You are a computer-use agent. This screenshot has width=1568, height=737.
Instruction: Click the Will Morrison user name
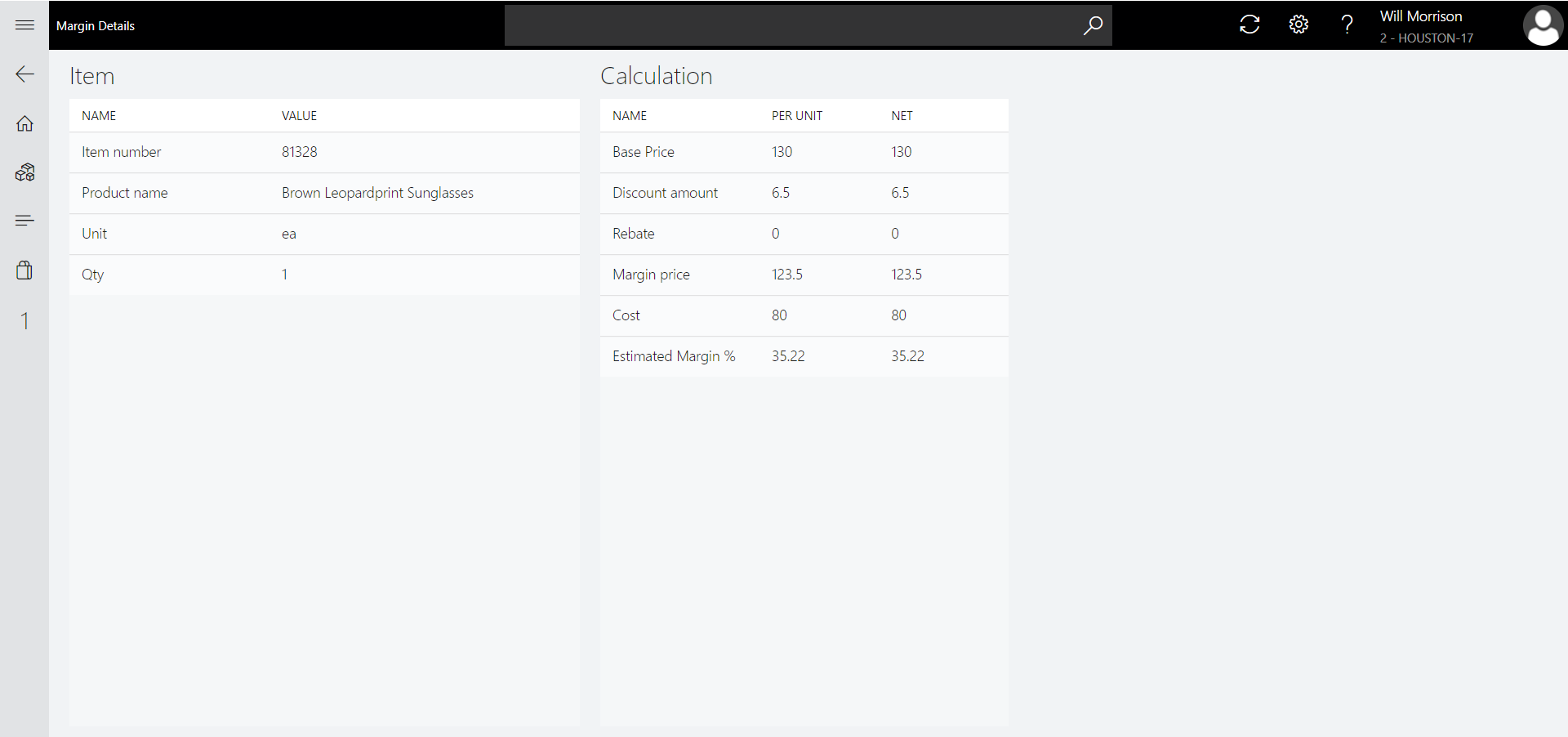click(x=1420, y=16)
